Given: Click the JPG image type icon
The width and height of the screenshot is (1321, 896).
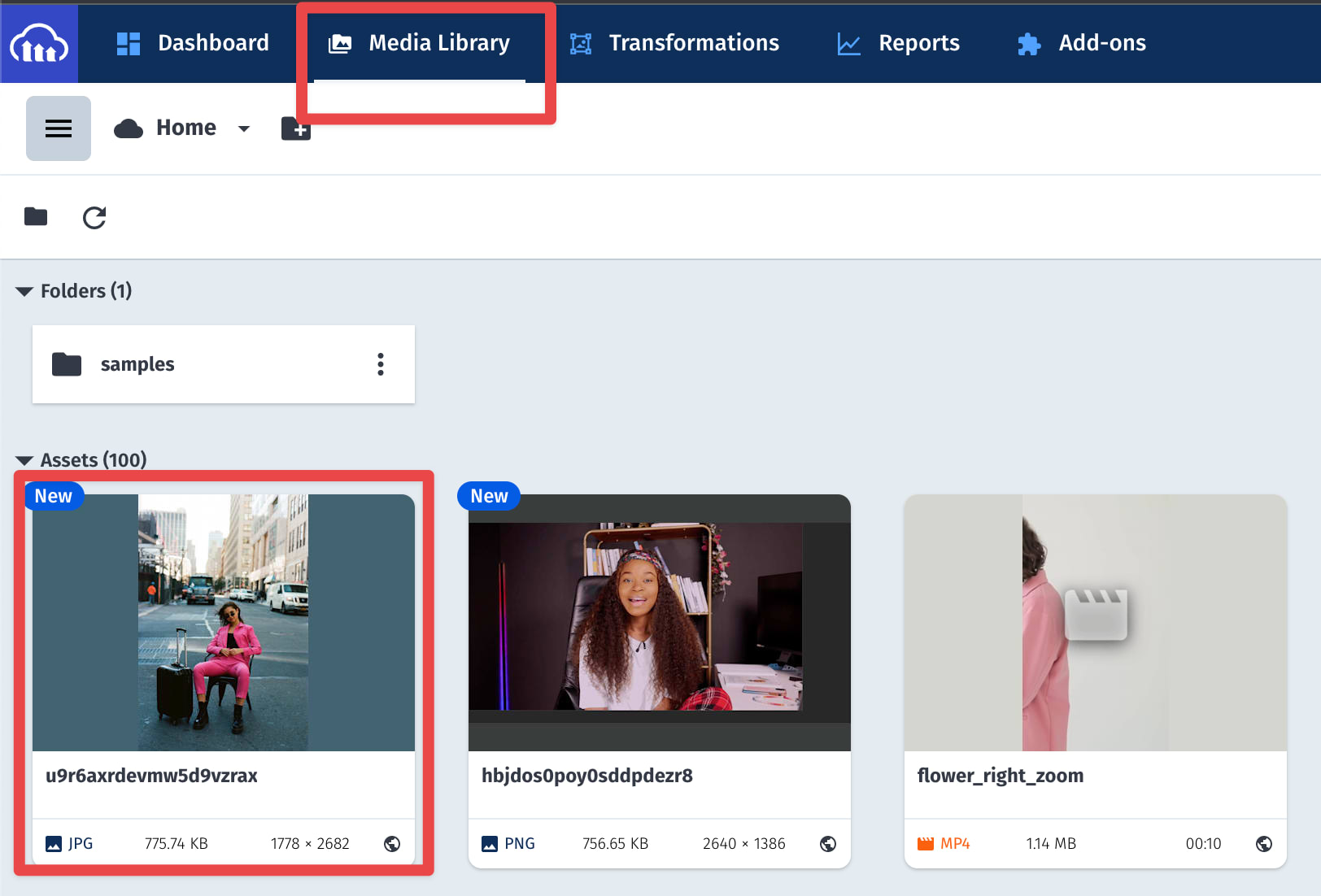Looking at the screenshot, I should tap(54, 844).
